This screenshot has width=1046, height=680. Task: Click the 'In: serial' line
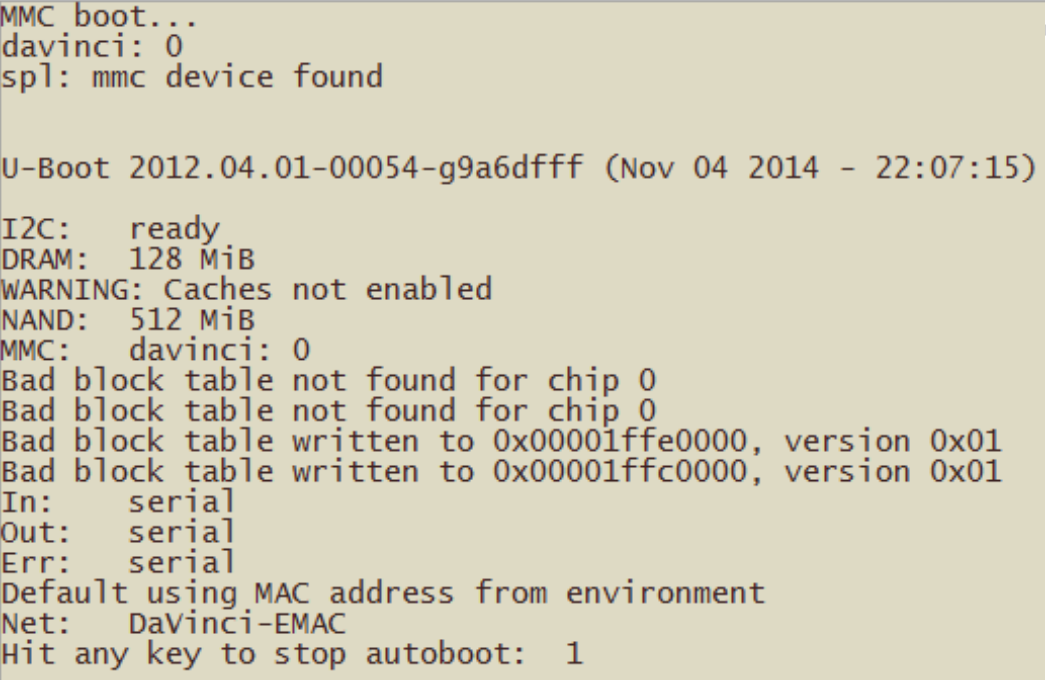click(x=119, y=502)
